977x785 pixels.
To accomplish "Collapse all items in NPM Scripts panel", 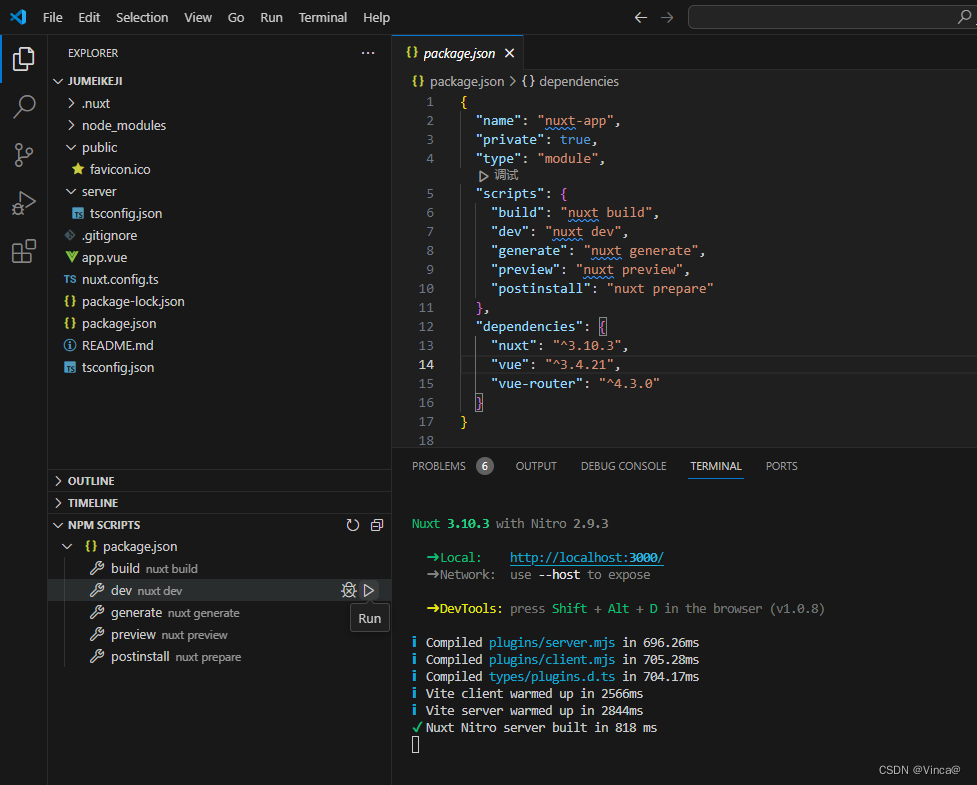I will click(x=376, y=524).
